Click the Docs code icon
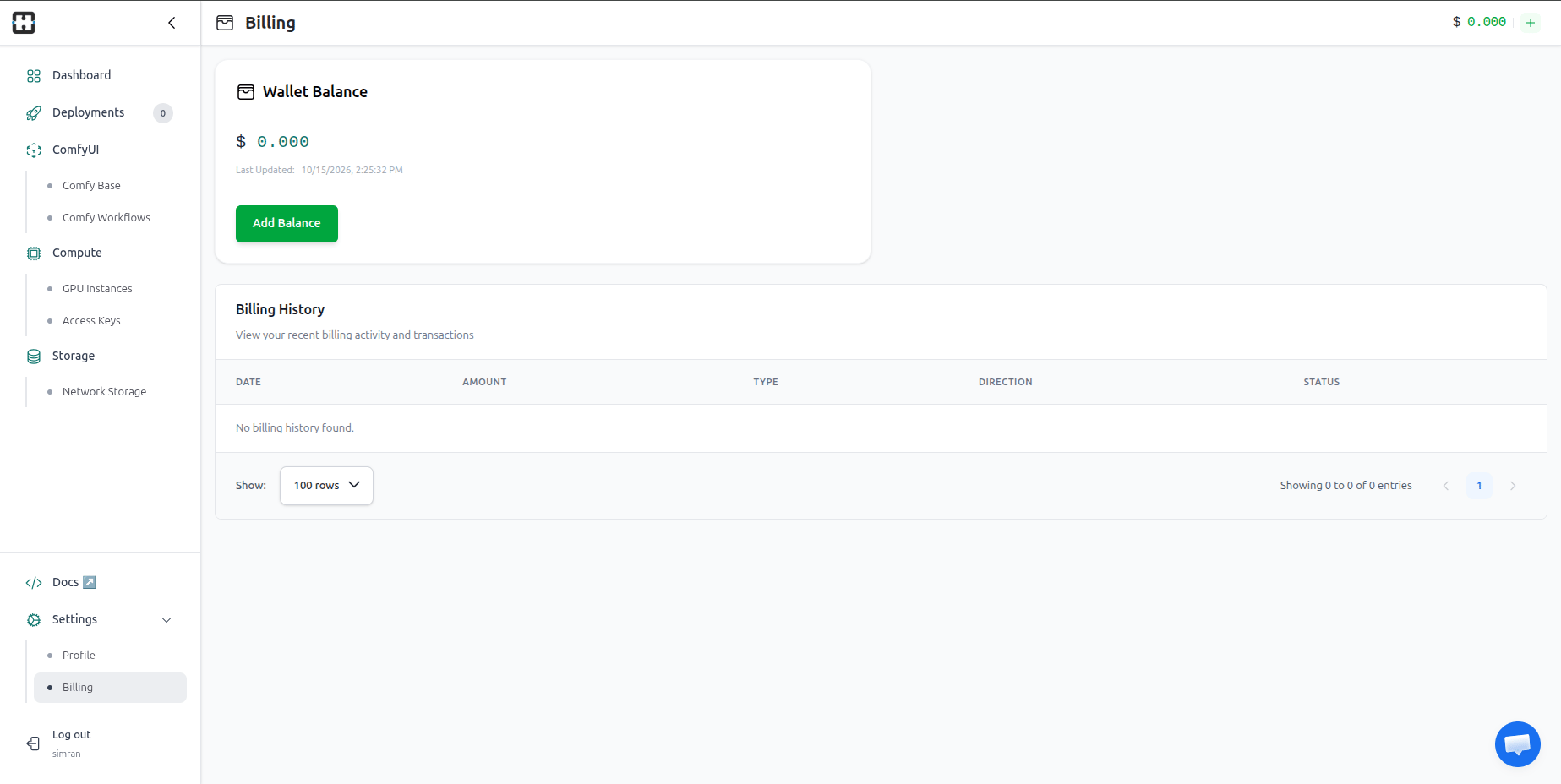 pyautogui.click(x=34, y=583)
